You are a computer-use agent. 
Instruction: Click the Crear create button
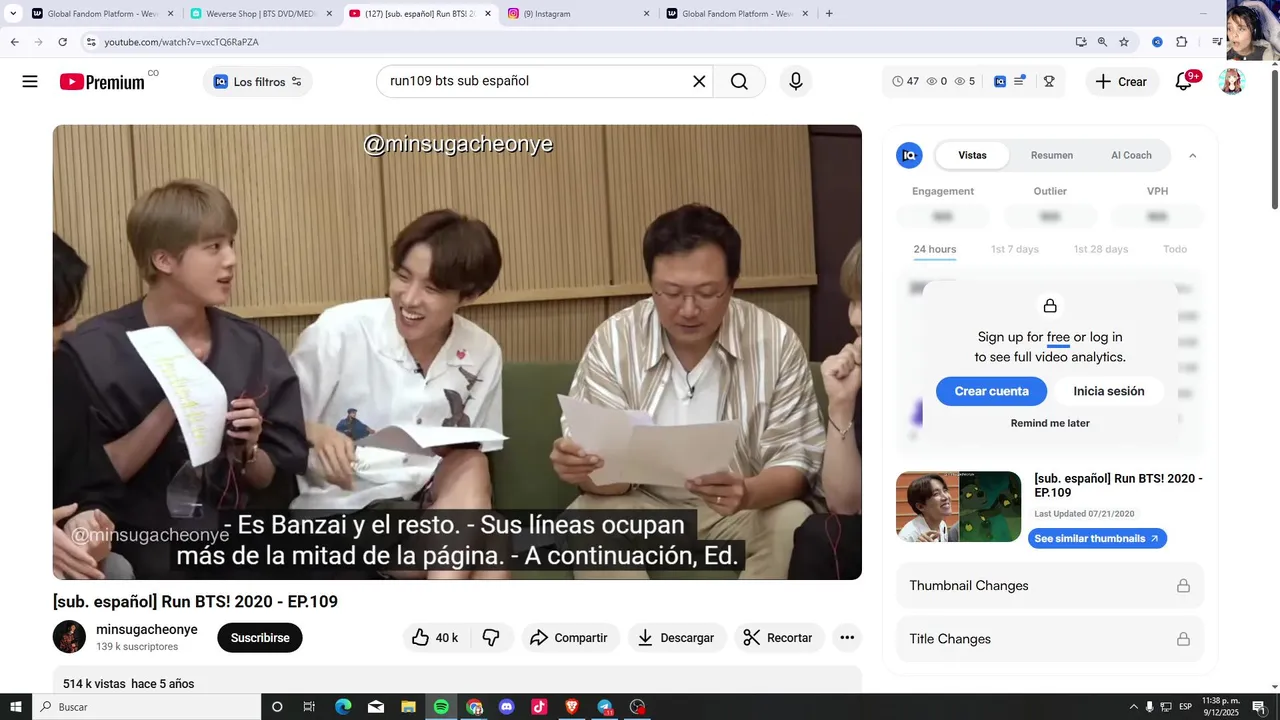coord(1122,82)
